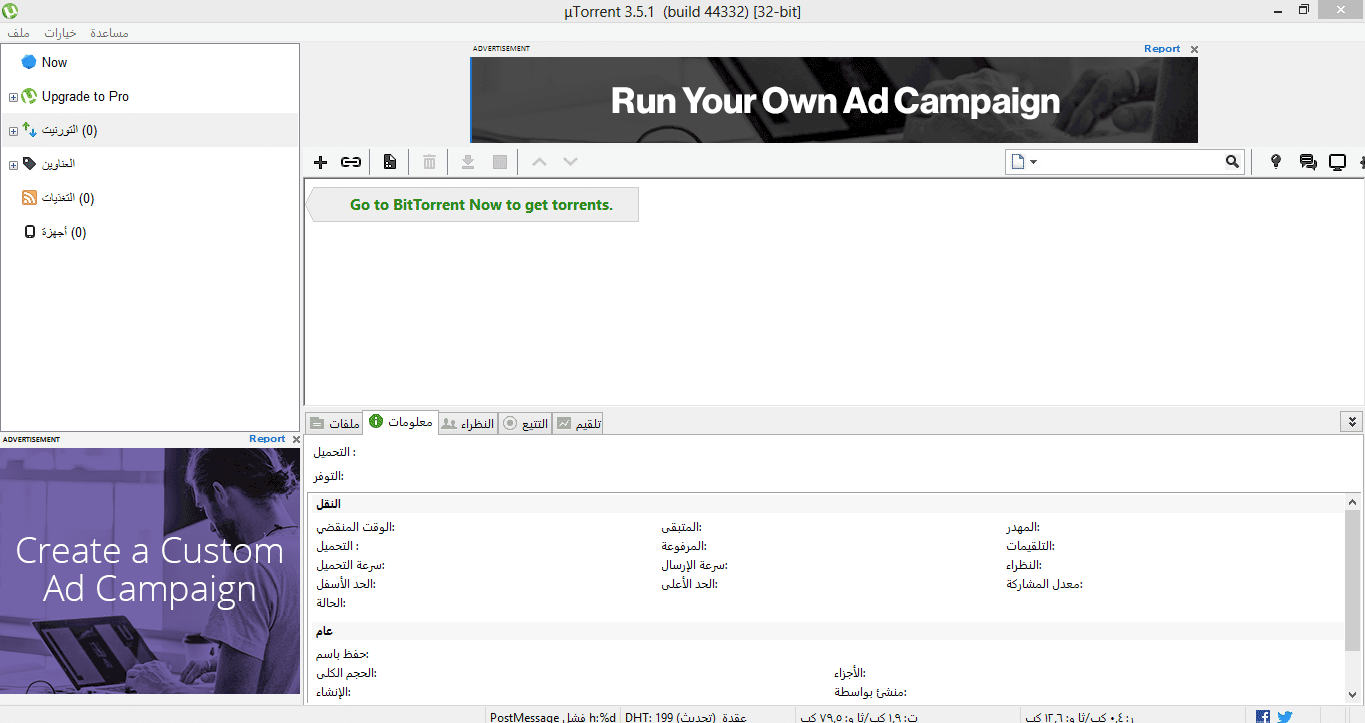
Task: Click the torrents arrows icon التورنيت
Action: [x=29, y=130]
